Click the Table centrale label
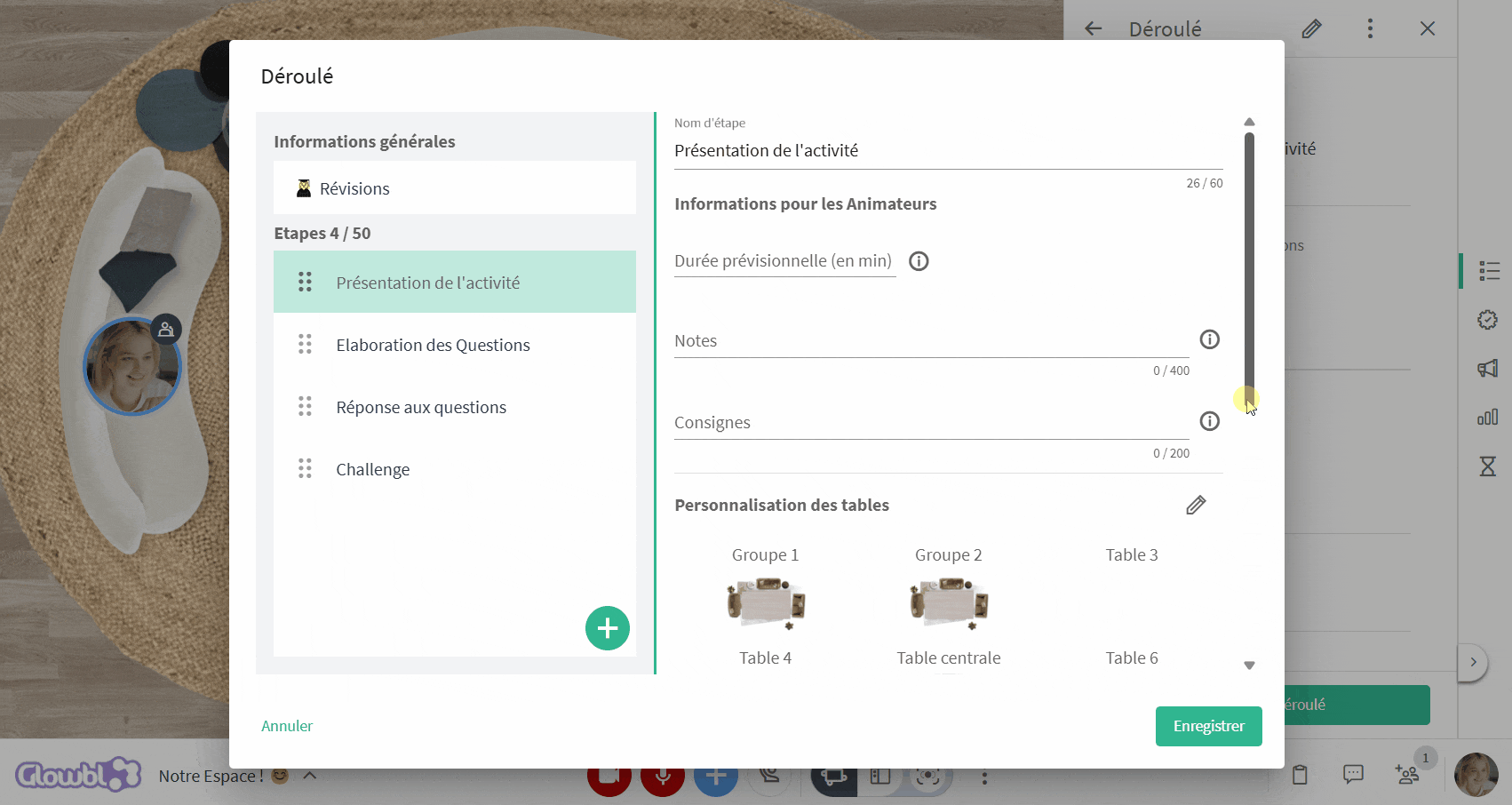The image size is (1512, 805). [948, 658]
